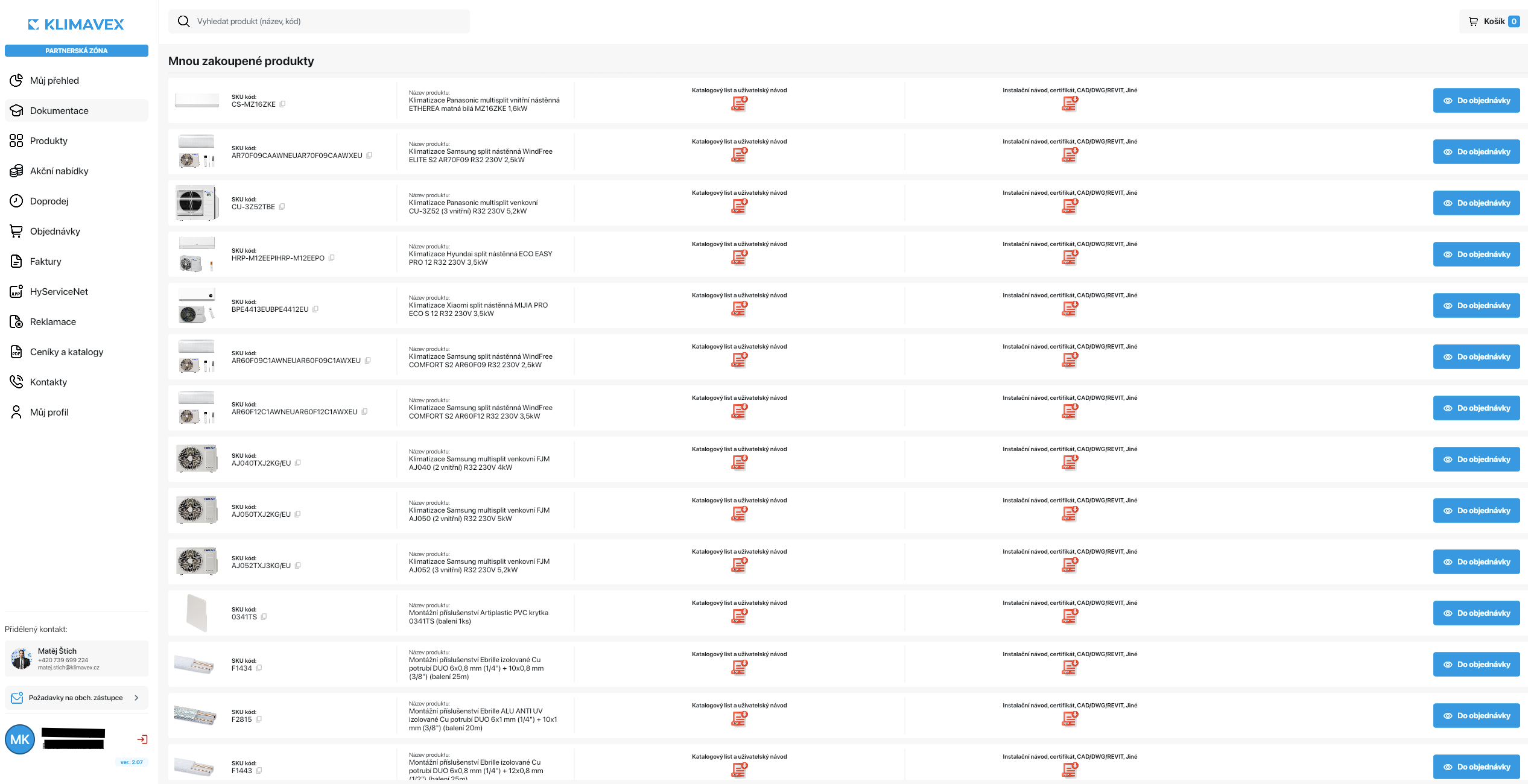Add Samsung WindFree ELITE to order via Do objednávky

coord(1476,152)
